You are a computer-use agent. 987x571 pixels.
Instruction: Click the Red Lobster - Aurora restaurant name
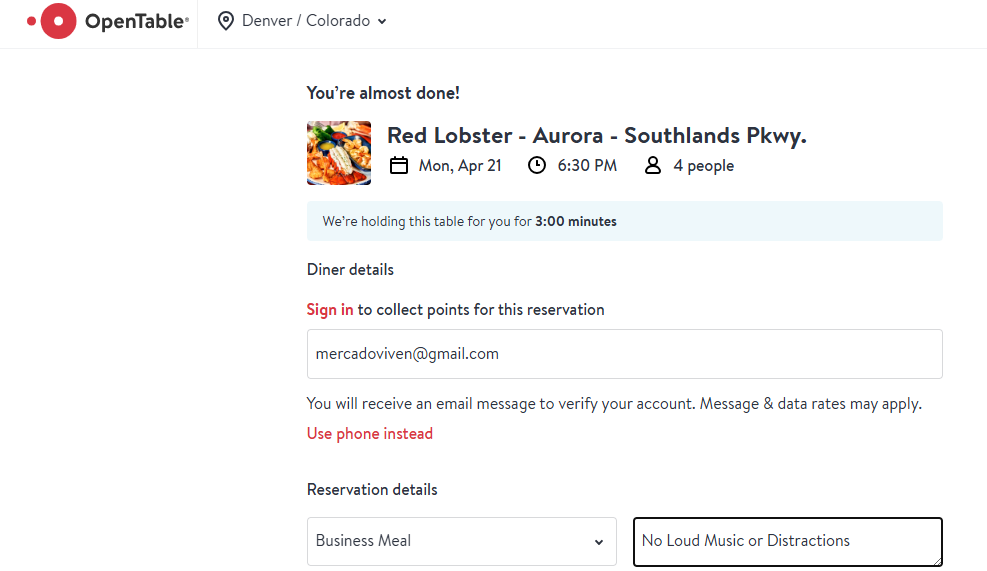click(596, 136)
